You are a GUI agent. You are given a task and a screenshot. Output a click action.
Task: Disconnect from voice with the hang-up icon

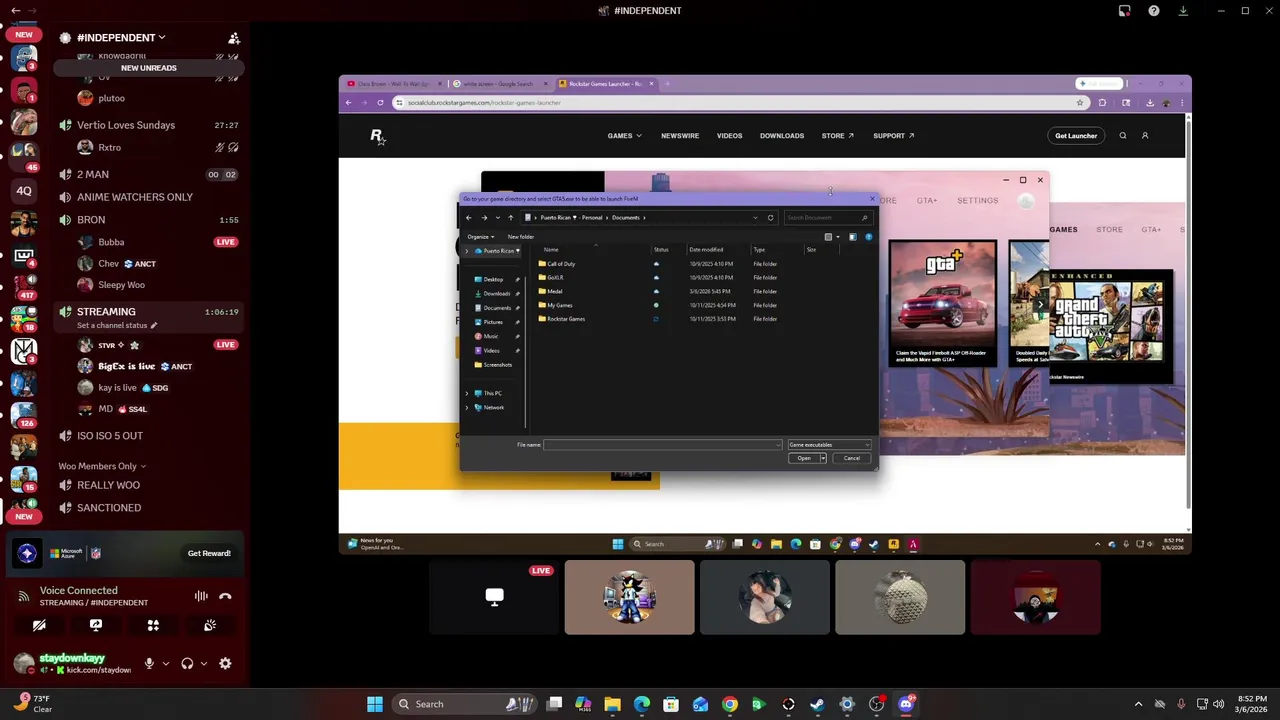click(225, 596)
